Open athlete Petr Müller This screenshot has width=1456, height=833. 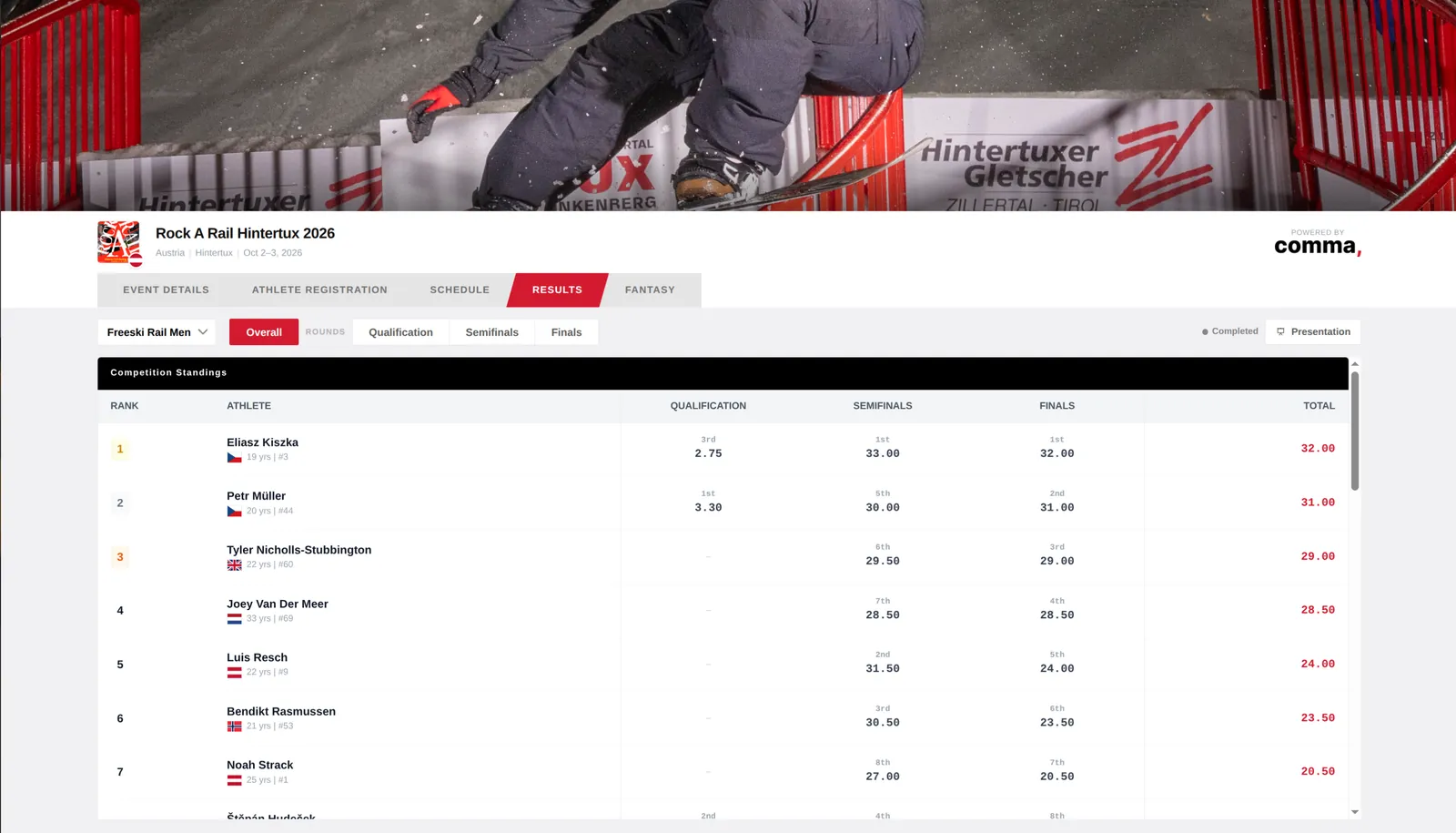coord(256,496)
